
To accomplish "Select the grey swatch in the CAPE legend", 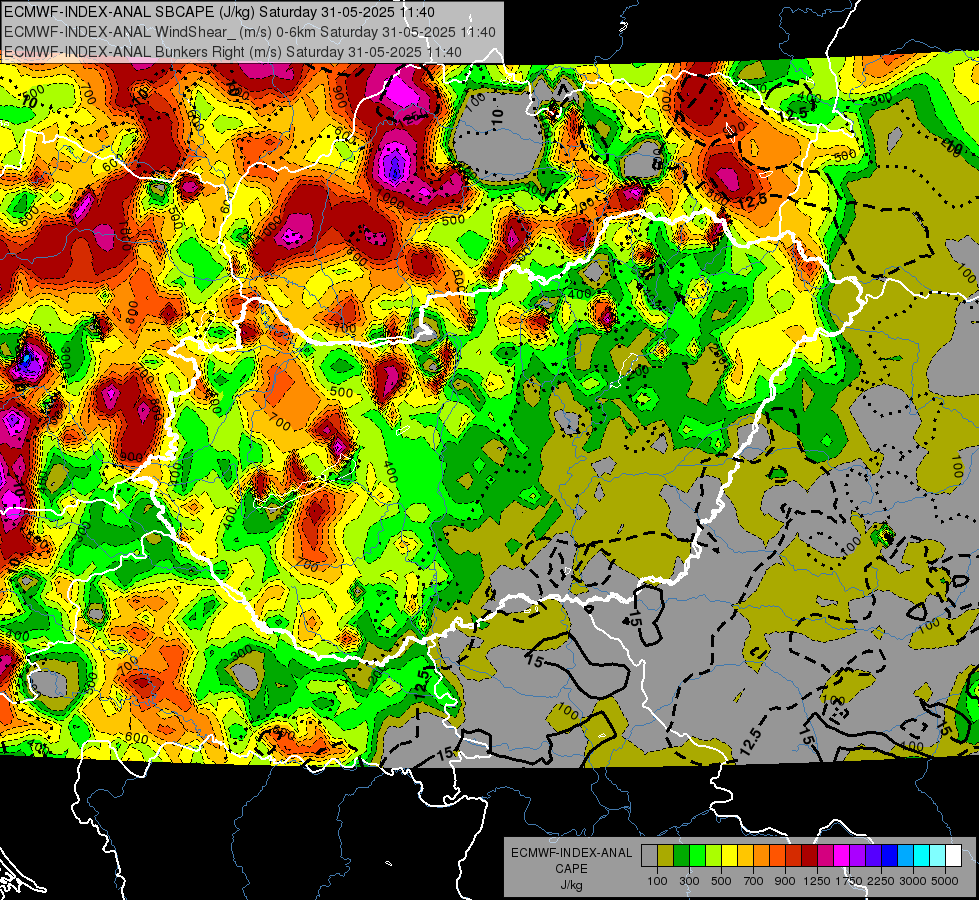I will [x=649, y=856].
